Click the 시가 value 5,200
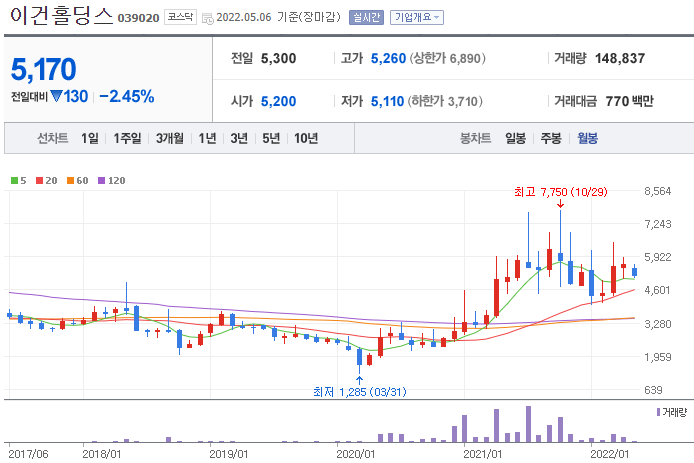Screen dimensions: 694x463 coord(278,101)
